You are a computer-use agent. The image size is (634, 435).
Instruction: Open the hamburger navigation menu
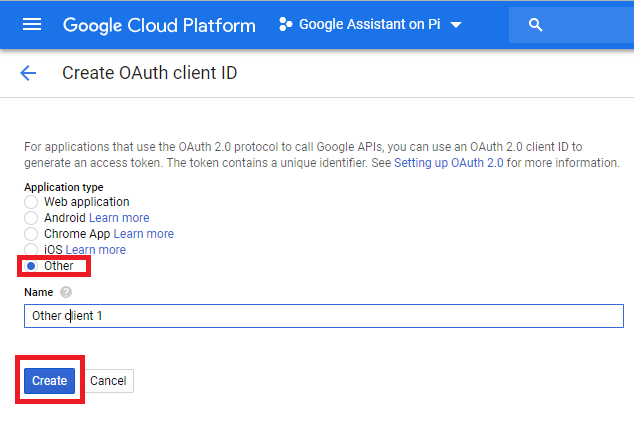[32, 25]
